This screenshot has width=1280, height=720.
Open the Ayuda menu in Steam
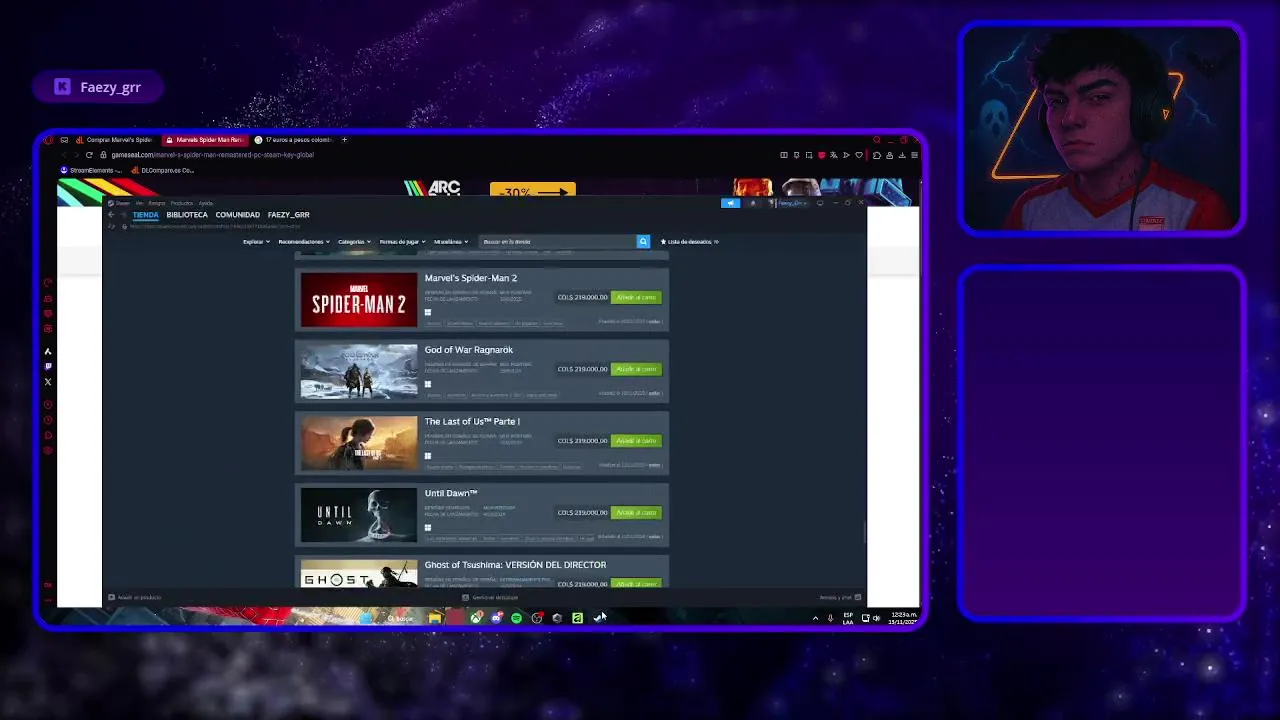pos(206,203)
